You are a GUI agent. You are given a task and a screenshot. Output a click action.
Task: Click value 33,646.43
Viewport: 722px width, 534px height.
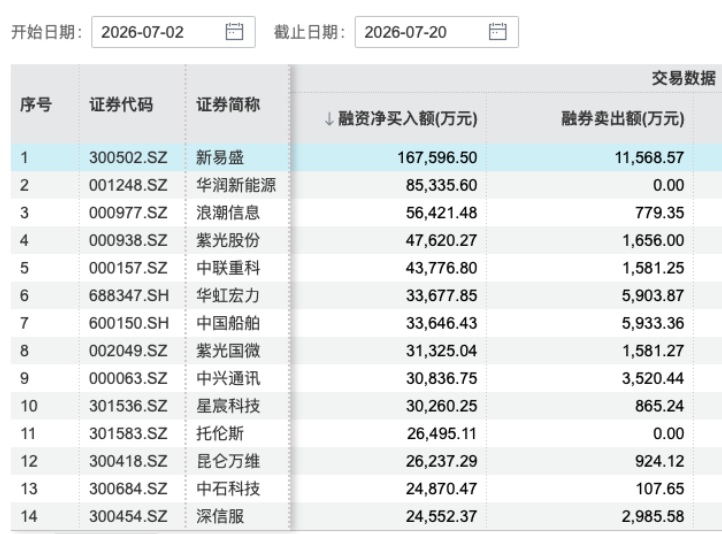coord(441,323)
